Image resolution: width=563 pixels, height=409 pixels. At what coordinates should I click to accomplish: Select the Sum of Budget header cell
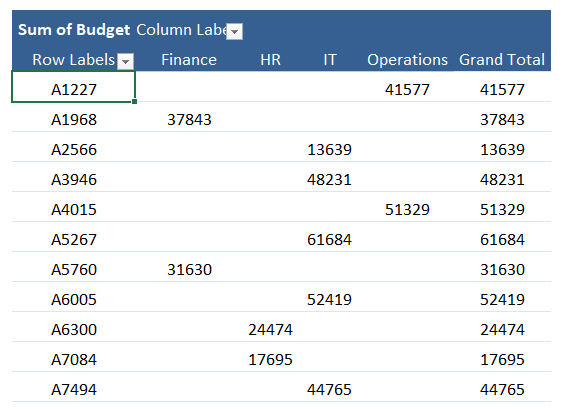[74, 29]
